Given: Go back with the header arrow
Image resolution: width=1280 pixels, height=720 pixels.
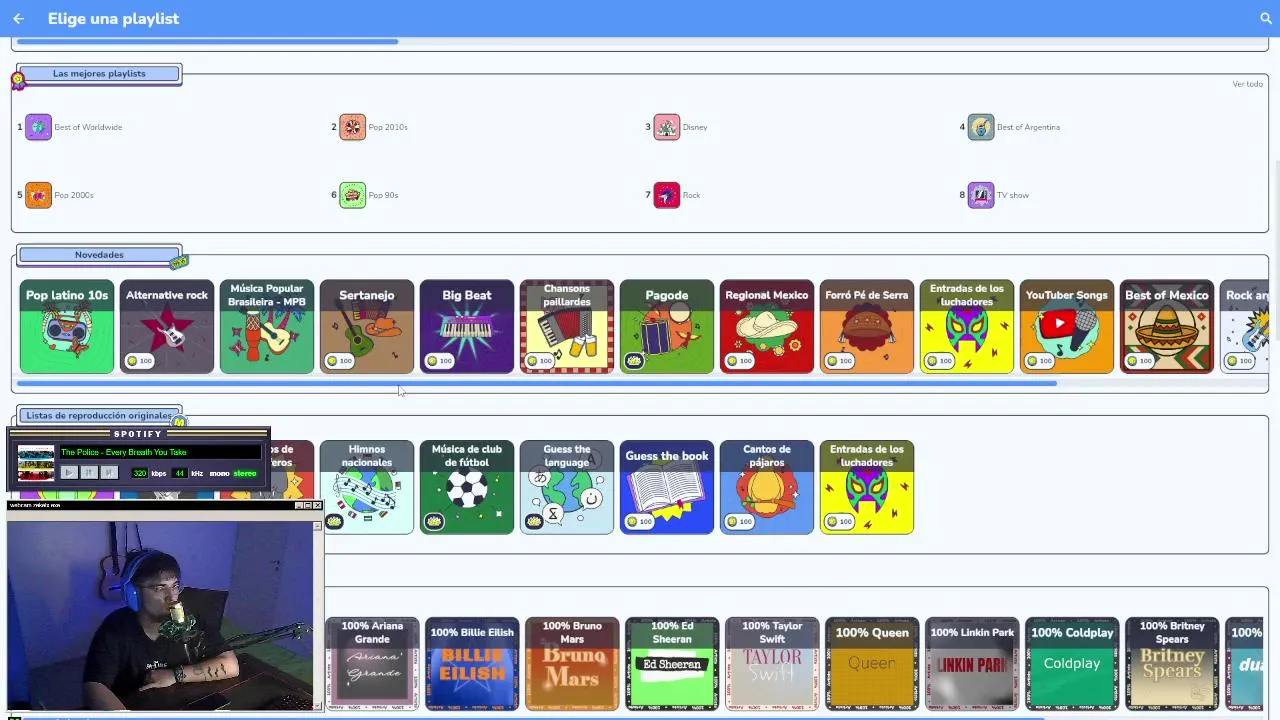Looking at the screenshot, I should point(18,18).
